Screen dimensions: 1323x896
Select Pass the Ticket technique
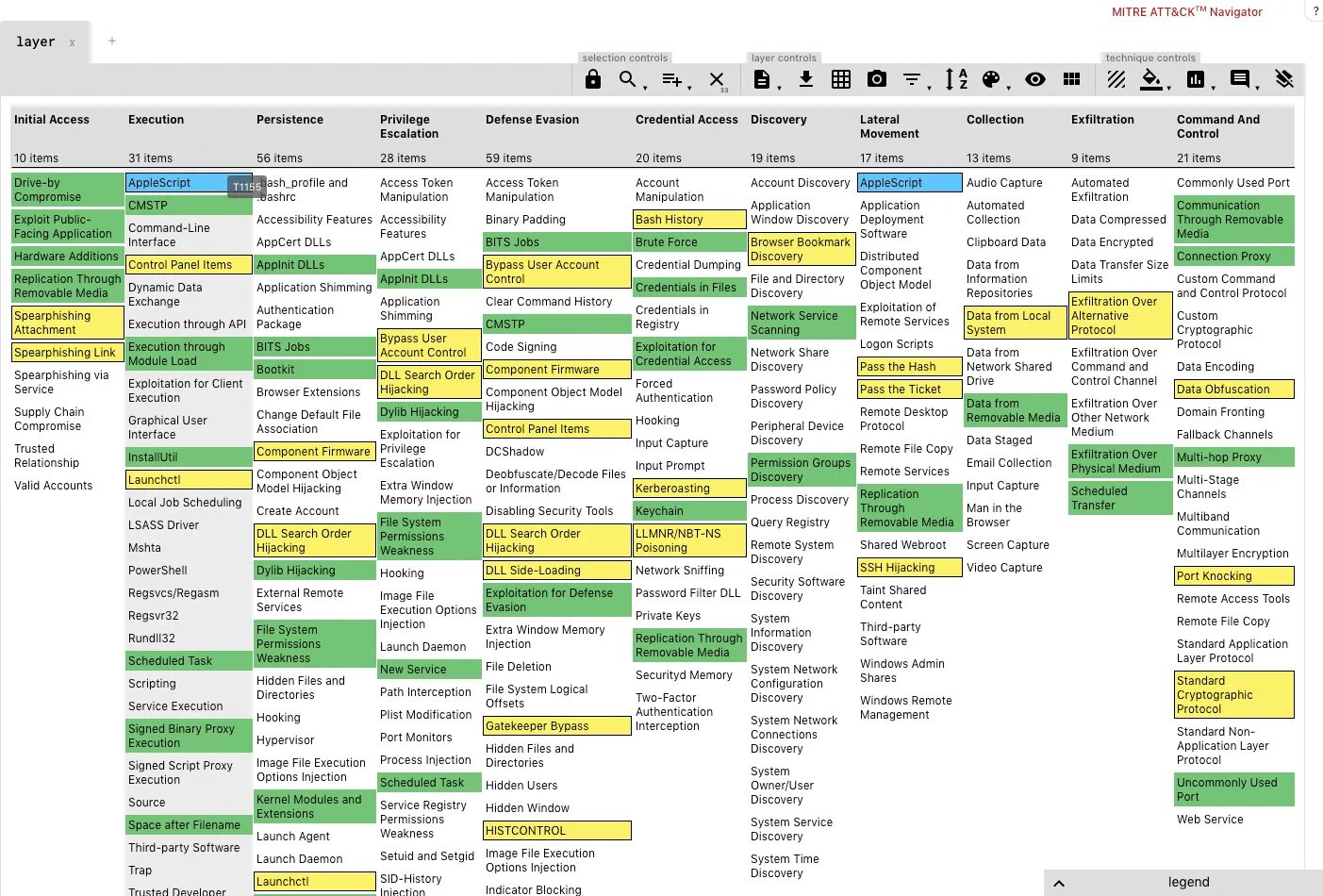click(910, 390)
